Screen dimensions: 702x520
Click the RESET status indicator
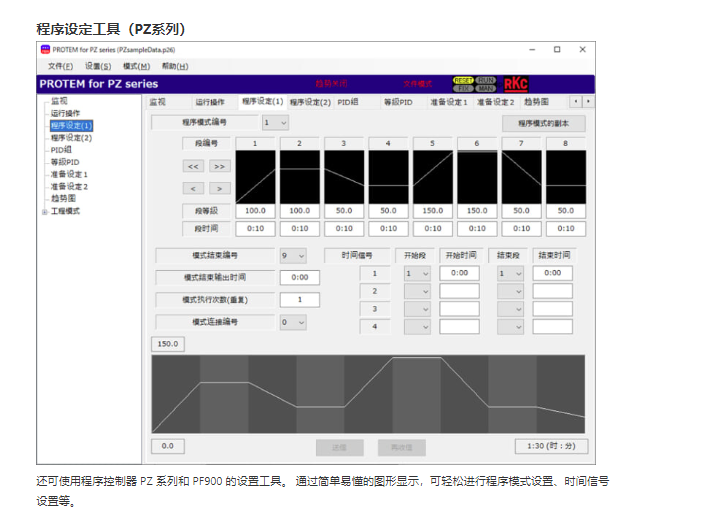(463, 81)
